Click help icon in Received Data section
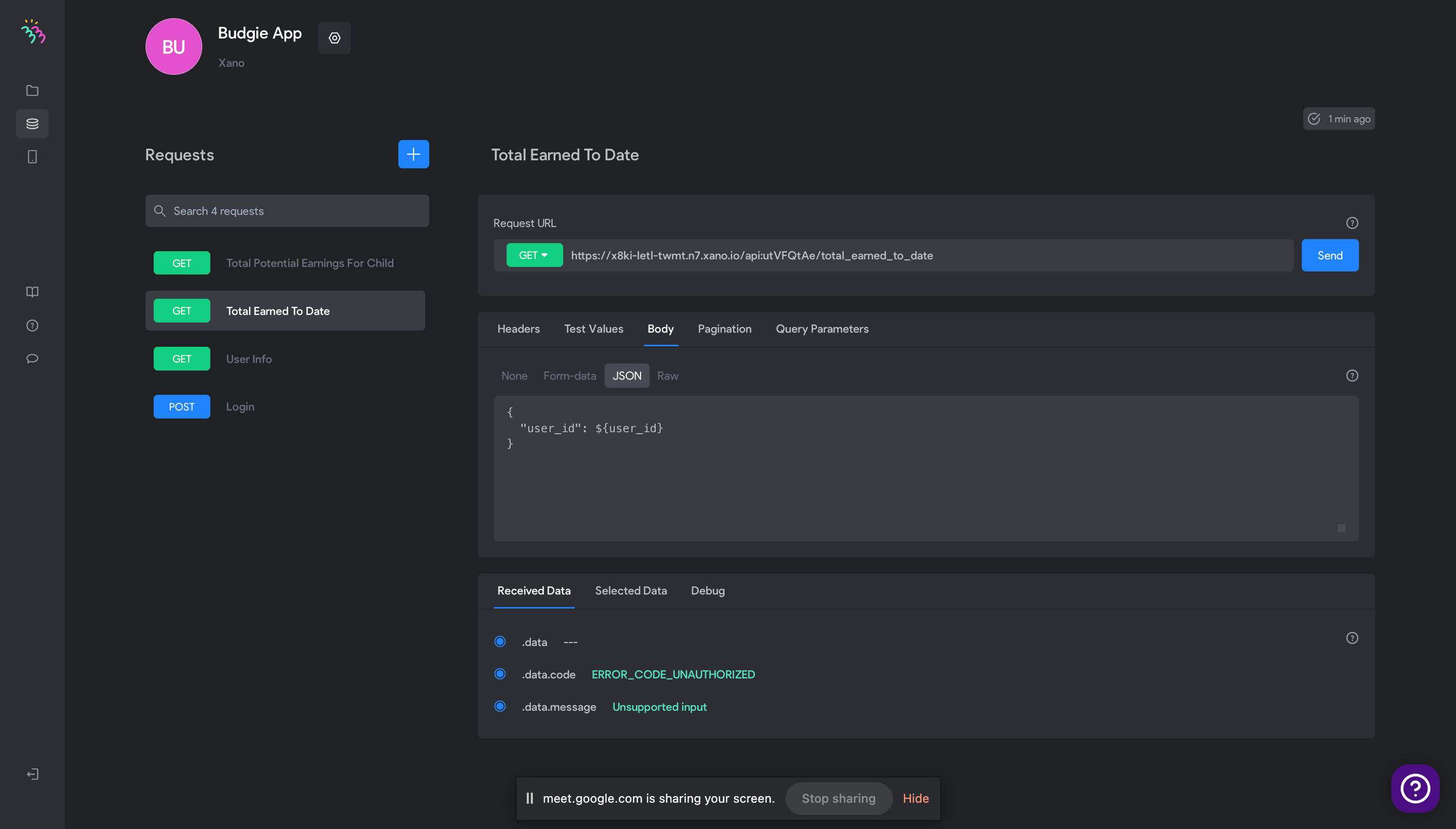The width and height of the screenshot is (1456, 829). (x=1352, y=638)
